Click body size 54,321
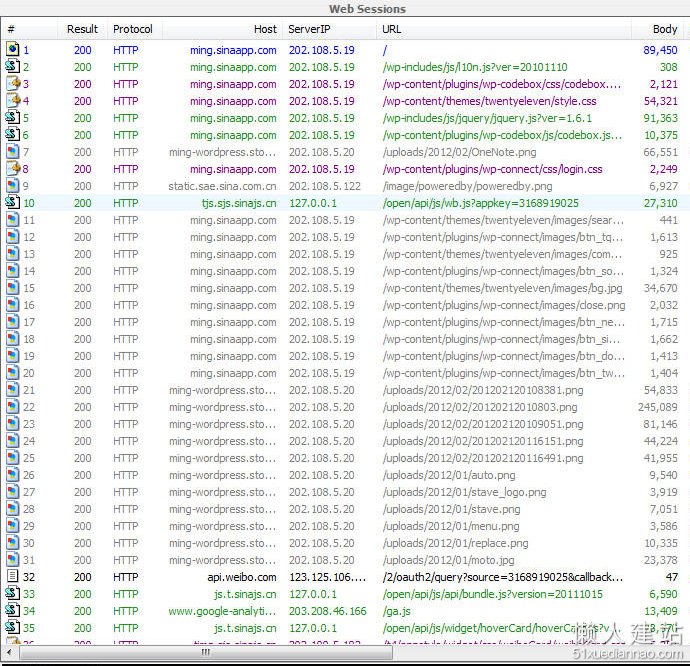This screenshot has width=690, height=666. pyautogui.click(x=661, y=101)
